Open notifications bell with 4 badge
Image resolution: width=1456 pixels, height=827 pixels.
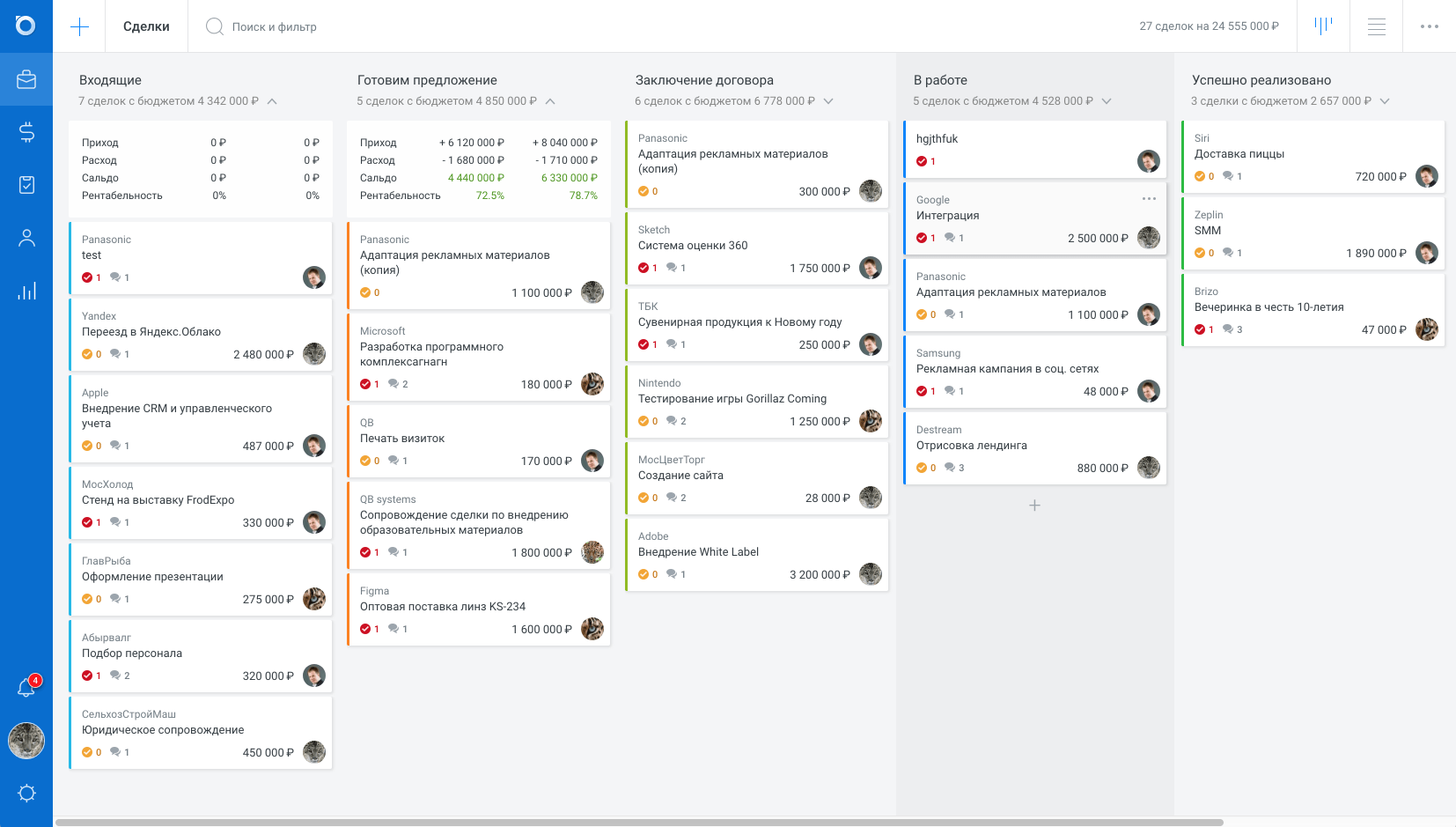tap(26, 688)
